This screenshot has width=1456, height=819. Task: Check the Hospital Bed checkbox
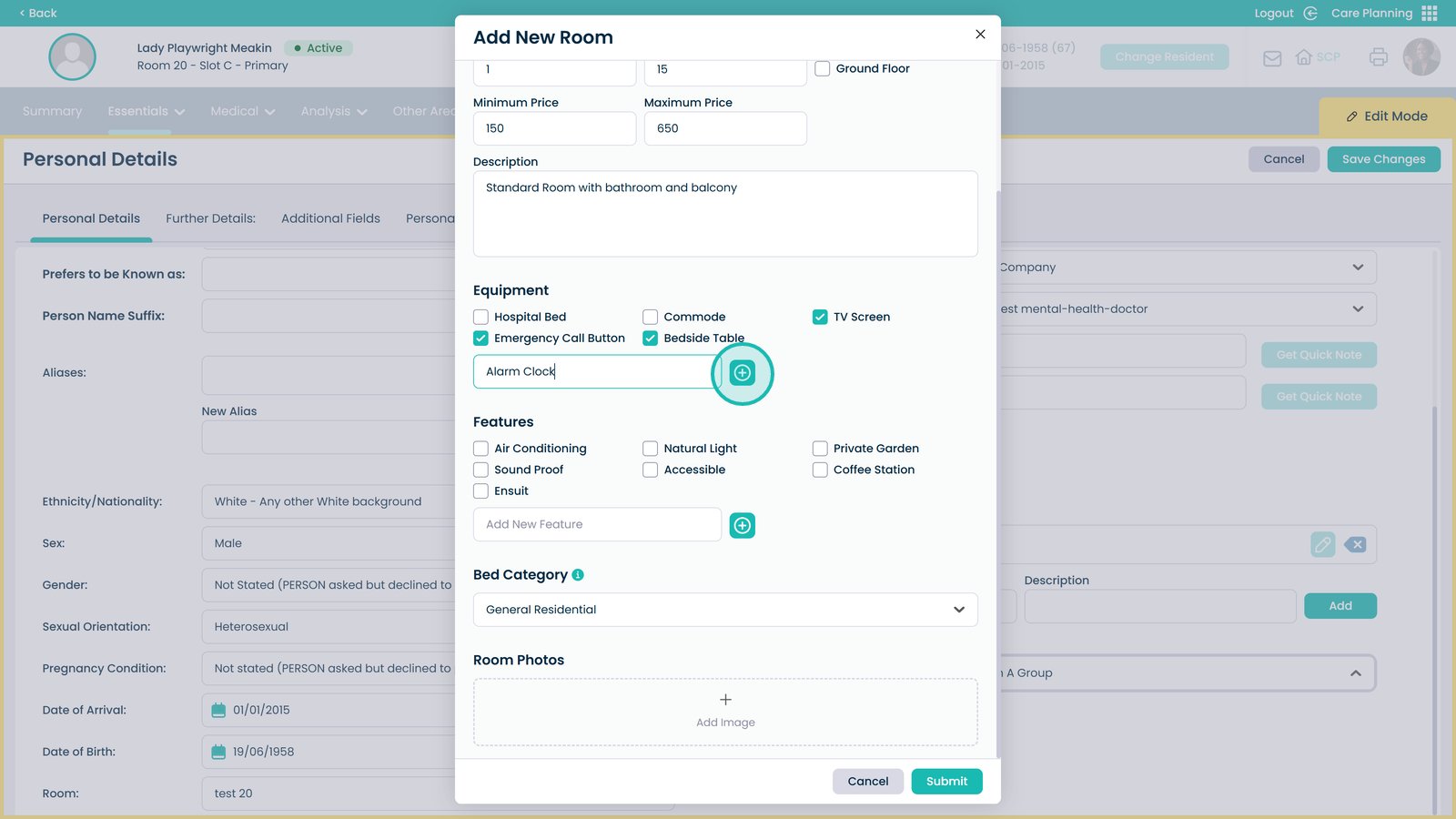[480, 318]
